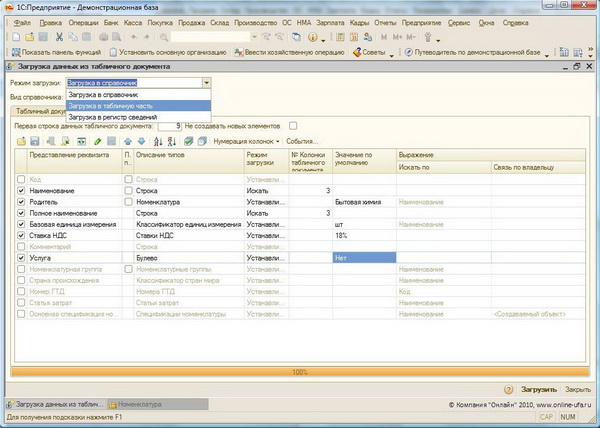Uncheck the Полное наименование row checkbox

(x=21, y=213)
